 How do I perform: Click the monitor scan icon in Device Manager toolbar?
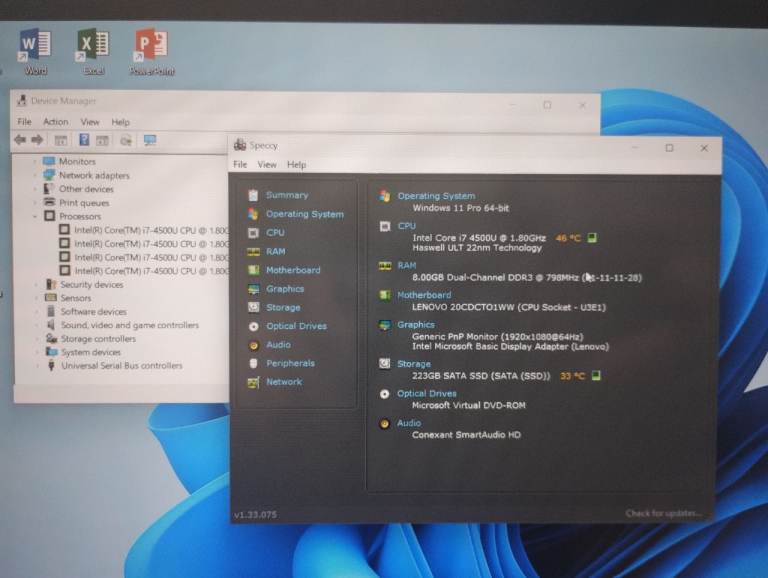coord(150,141)
